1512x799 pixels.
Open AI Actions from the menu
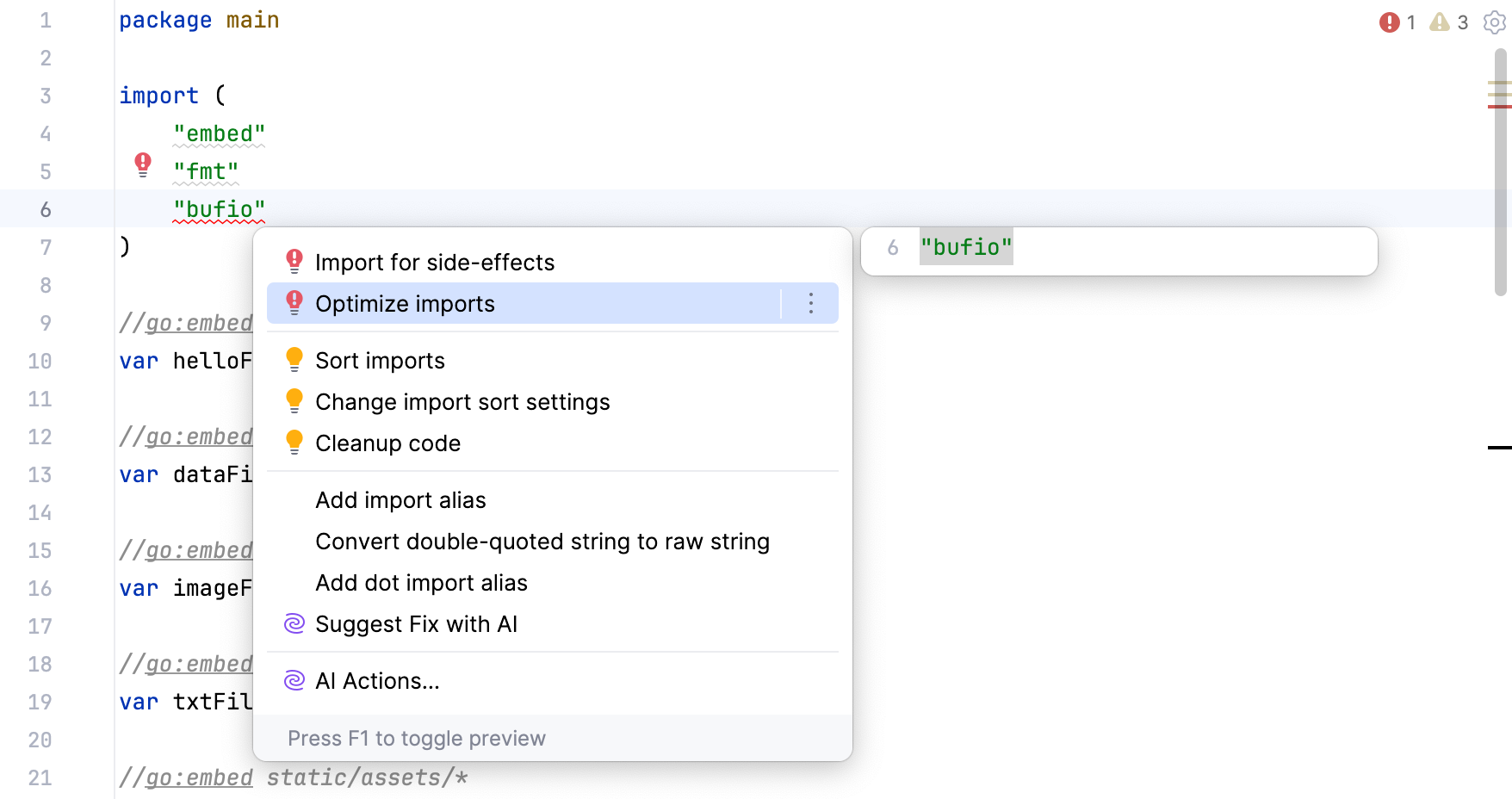[x=377, y=680]
